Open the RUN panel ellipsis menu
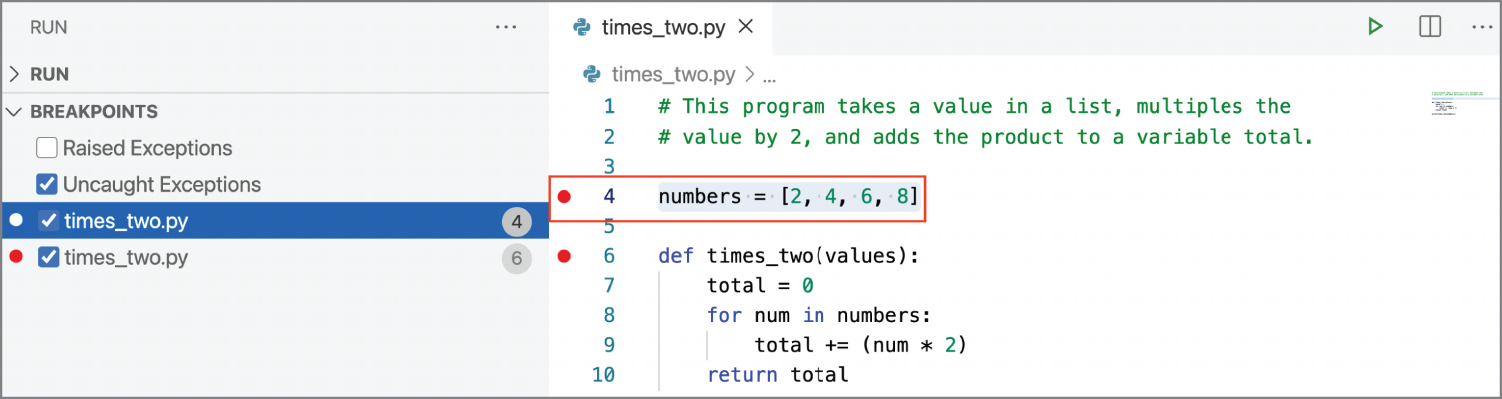This screenshot has height=399, width=1502. point(506,28)
